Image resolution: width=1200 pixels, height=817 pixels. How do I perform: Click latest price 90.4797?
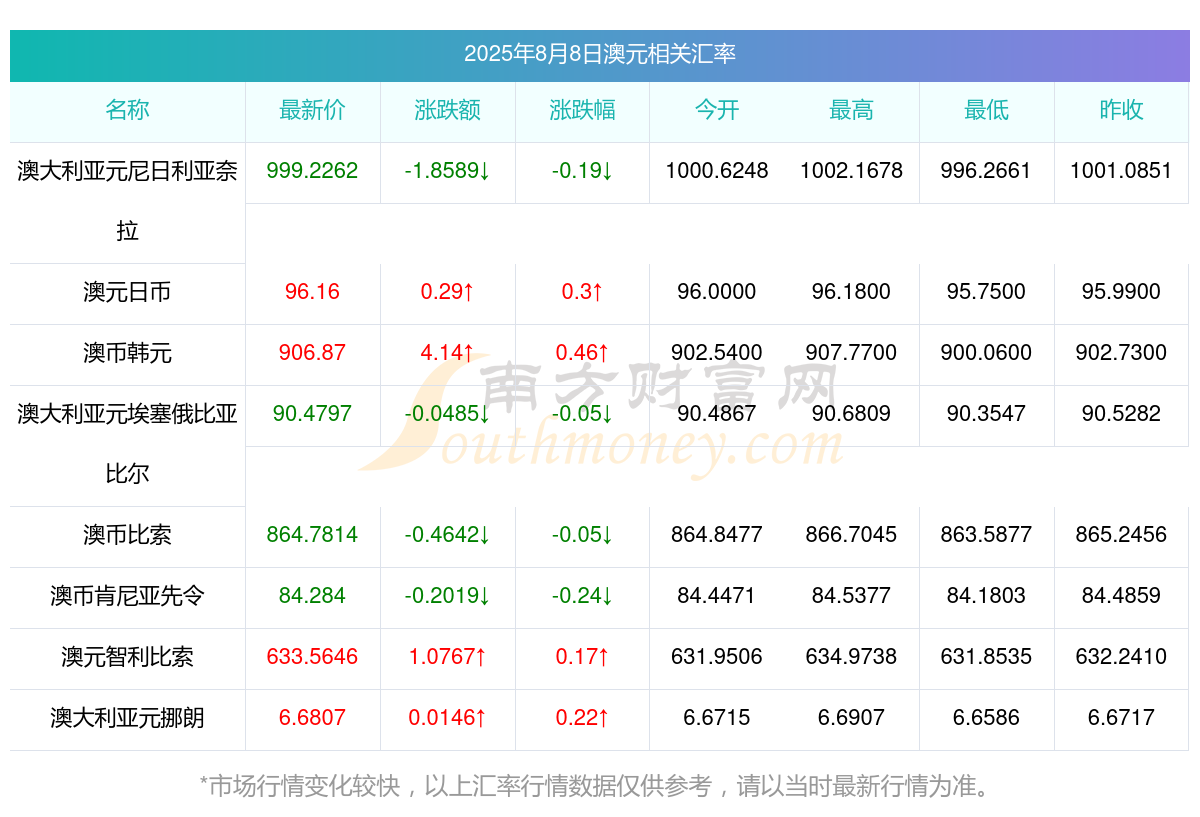tap(313, 414)
